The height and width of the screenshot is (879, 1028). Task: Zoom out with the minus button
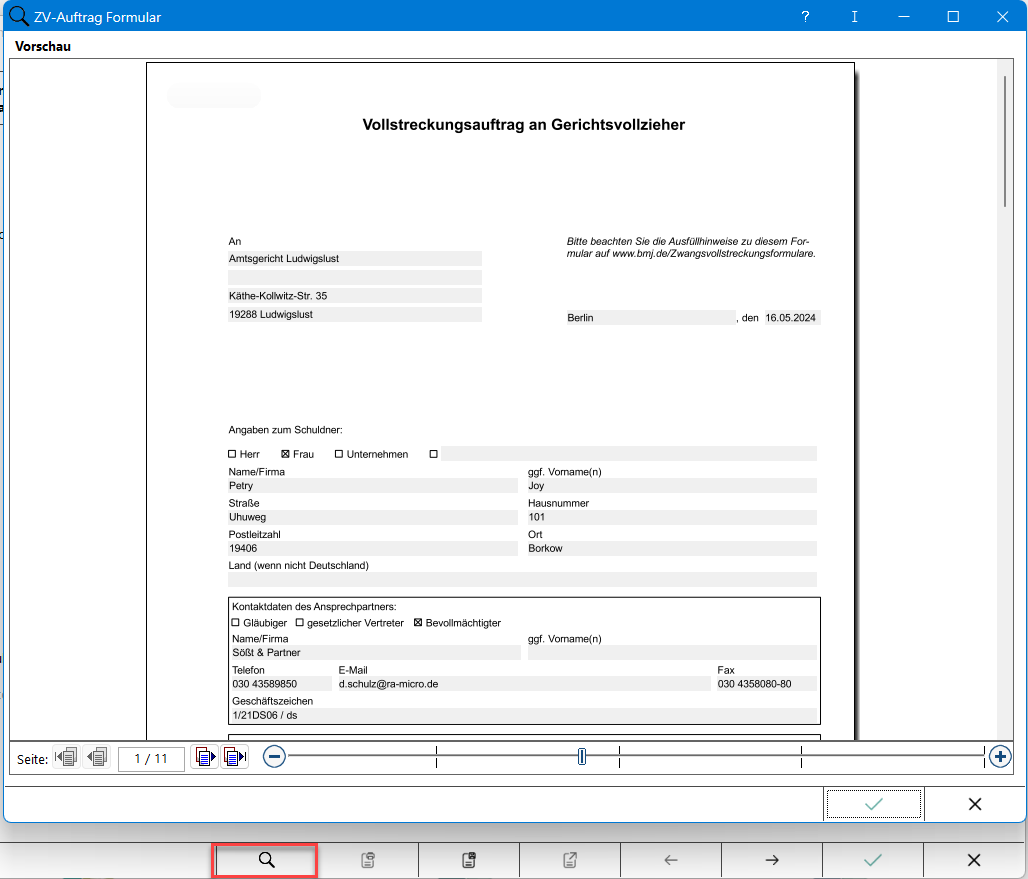click(x=274, y=757)
